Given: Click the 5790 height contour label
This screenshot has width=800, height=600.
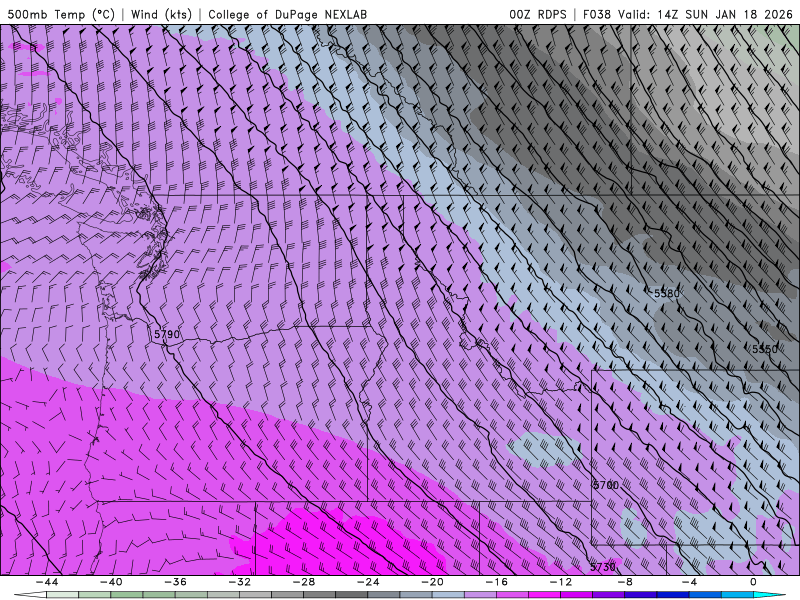Looking at the screenshot, I should click(x=167, y=334).
